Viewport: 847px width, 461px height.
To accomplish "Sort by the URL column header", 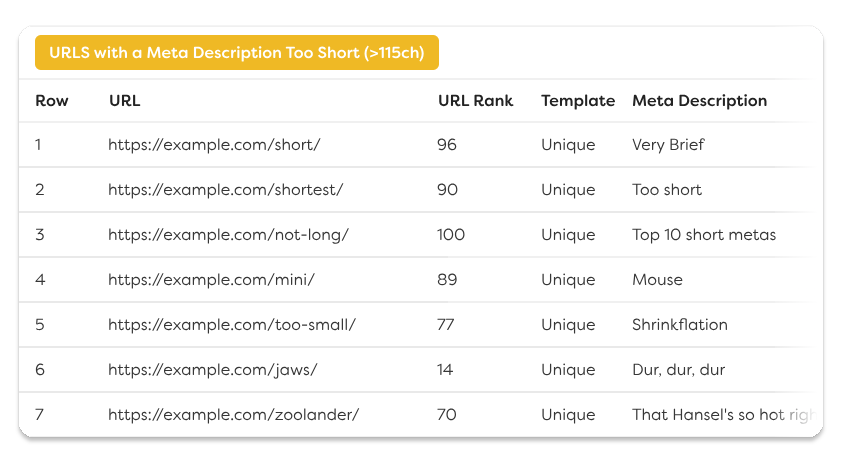I will (125, 101).
